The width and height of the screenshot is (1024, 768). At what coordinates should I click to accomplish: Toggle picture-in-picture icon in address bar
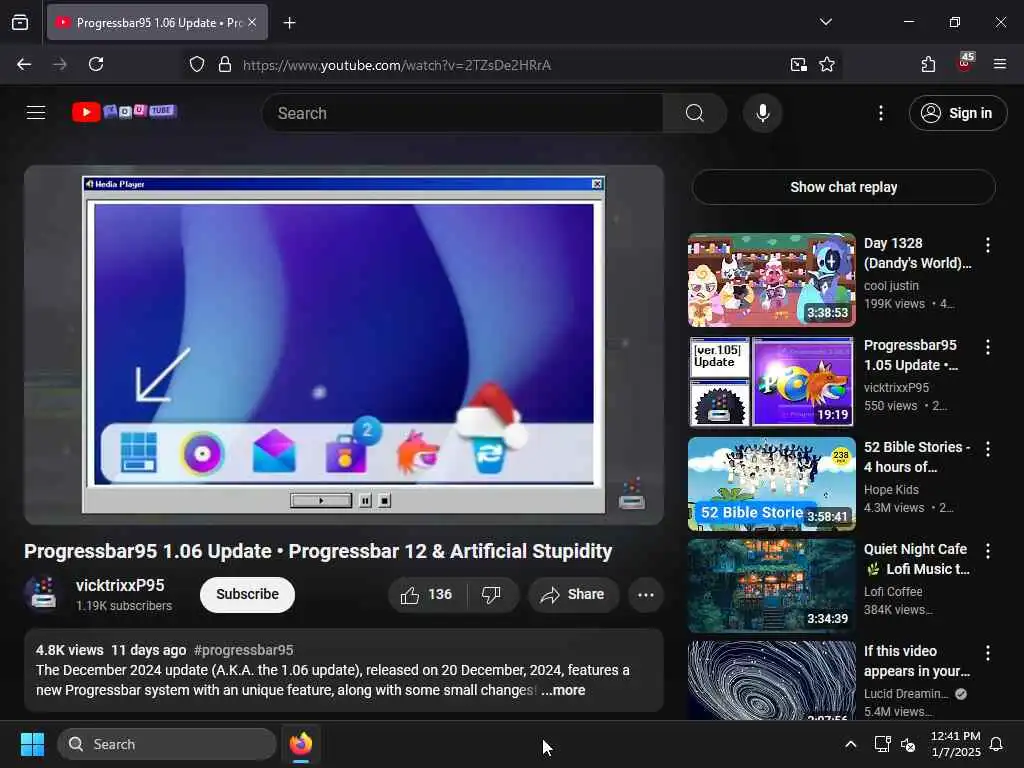coord(799,65)
